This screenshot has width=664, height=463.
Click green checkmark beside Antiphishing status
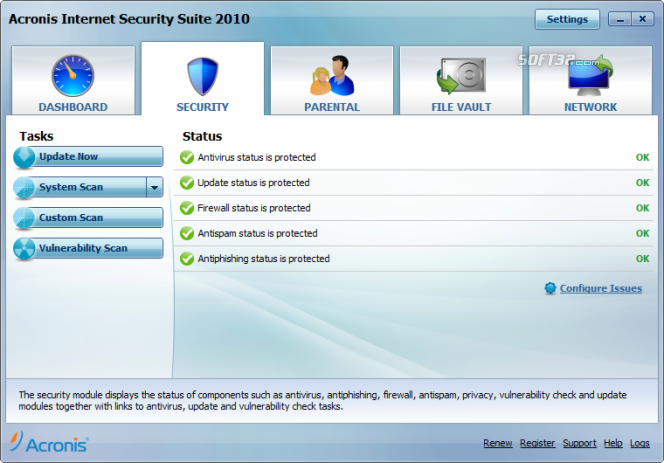tap(187, 259)
